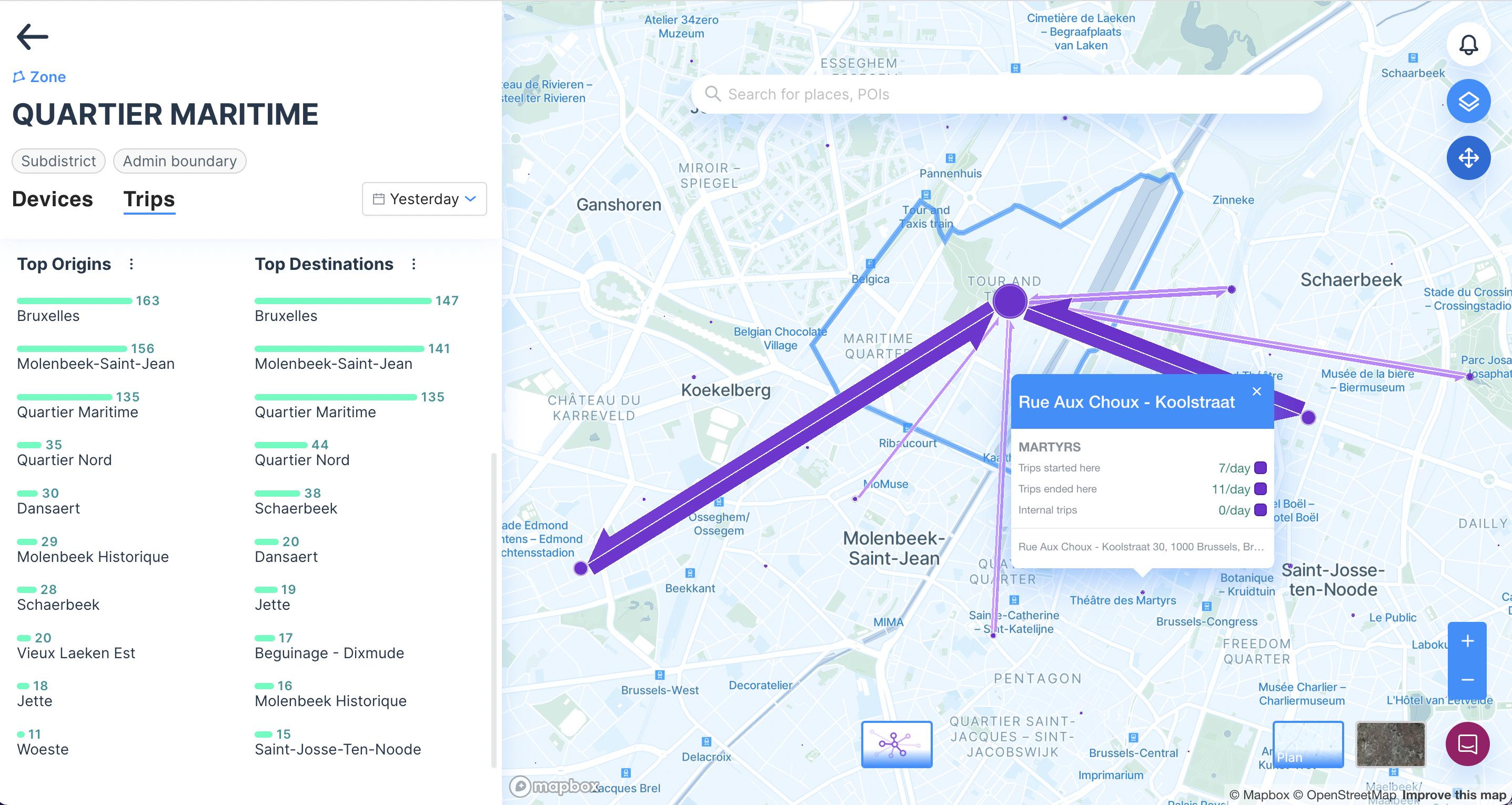The height and width of the screenshot is (805, 1512).
Task: Open the Top Destinations options menu
Action: tap(414, 264)
